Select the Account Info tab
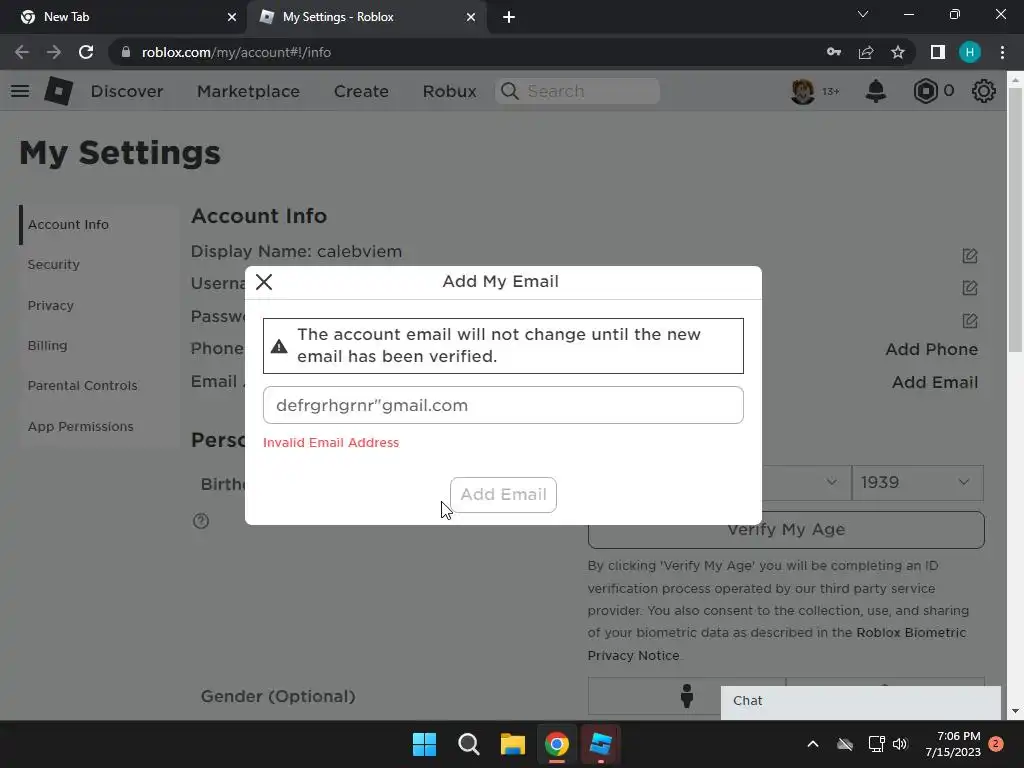This screenshot has width=1024, height=768. (x=68, y=225)
